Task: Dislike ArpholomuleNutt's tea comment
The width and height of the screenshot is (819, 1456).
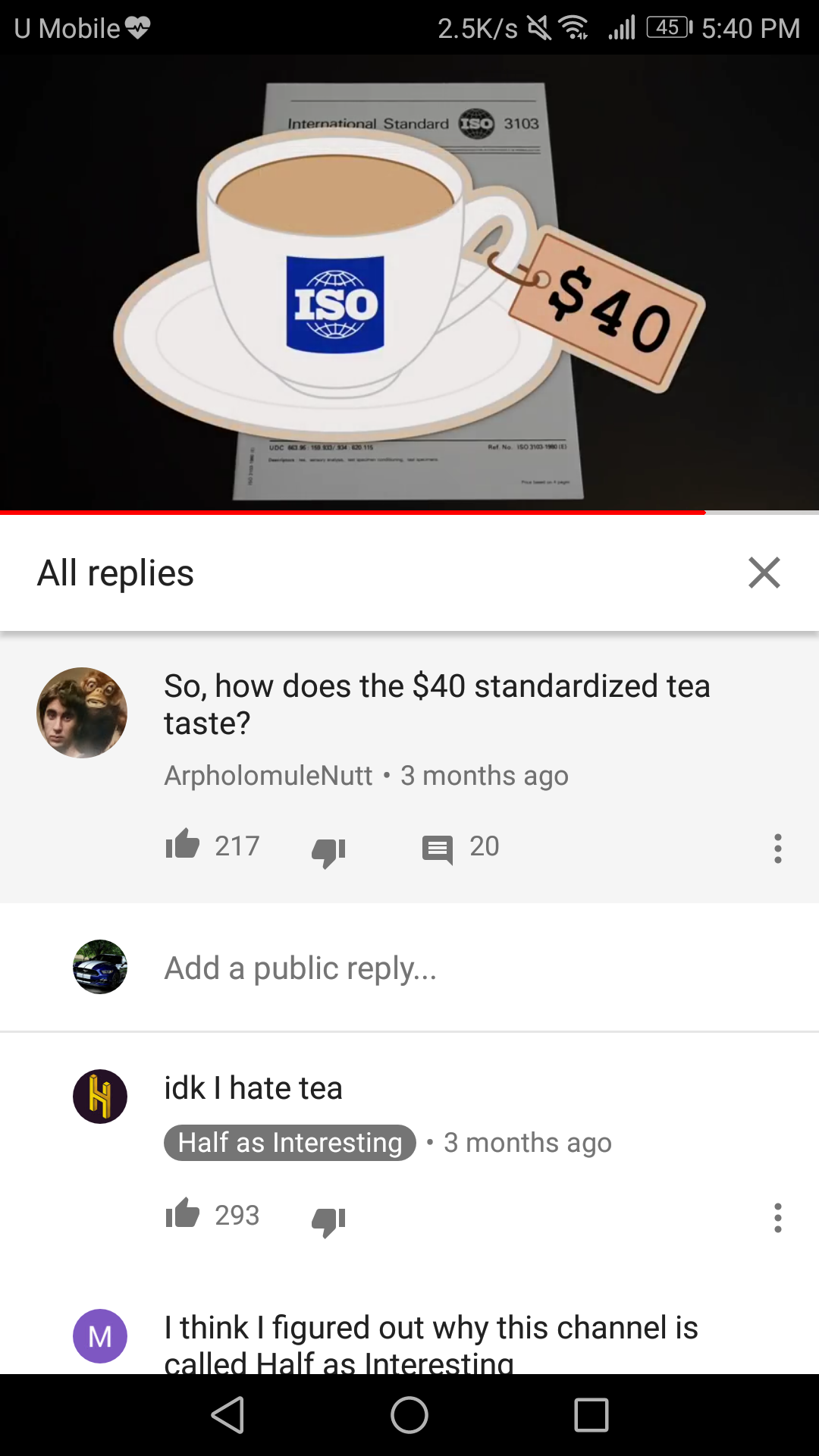Action: pyautogui.click(x=328, y=851)
